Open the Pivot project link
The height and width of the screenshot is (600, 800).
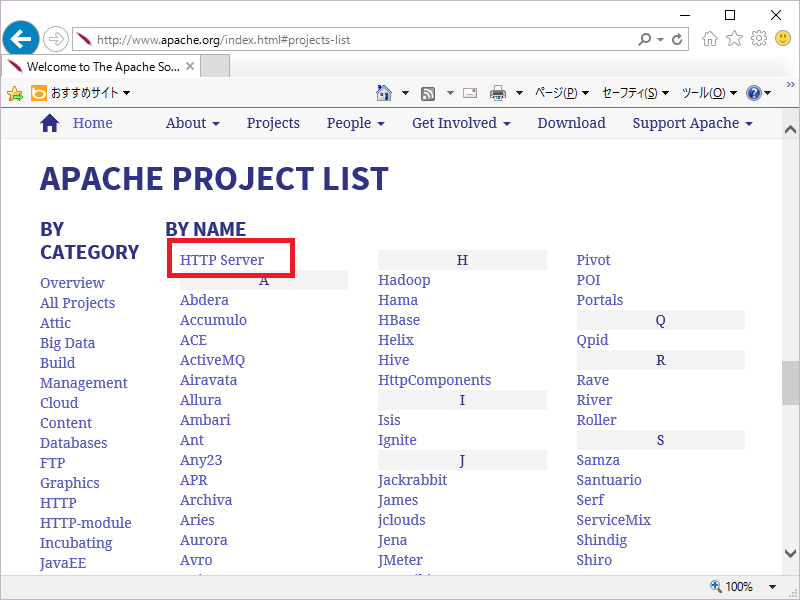point(593,260)
